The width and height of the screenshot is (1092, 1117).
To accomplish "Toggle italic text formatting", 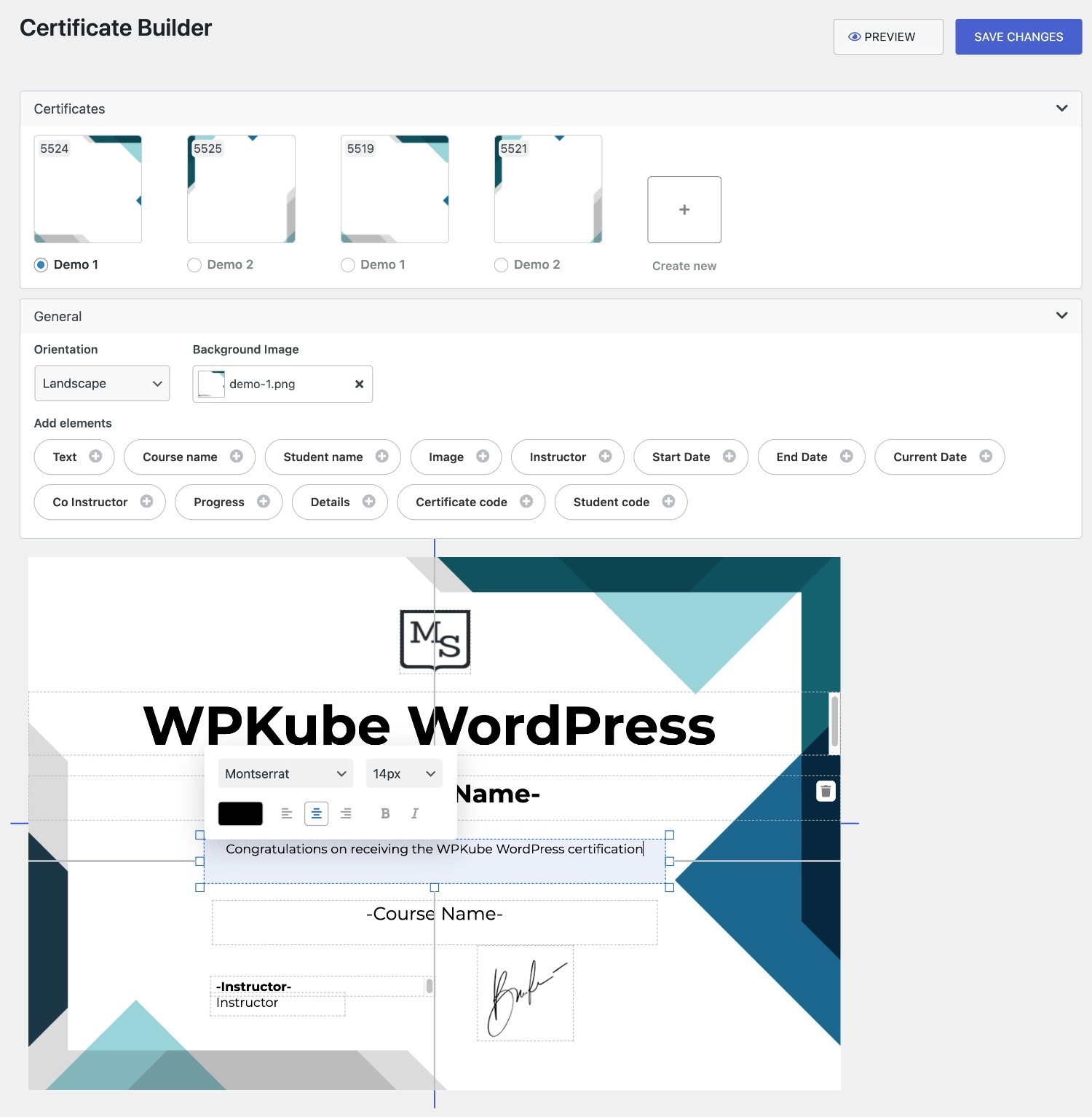I will 415,813.
